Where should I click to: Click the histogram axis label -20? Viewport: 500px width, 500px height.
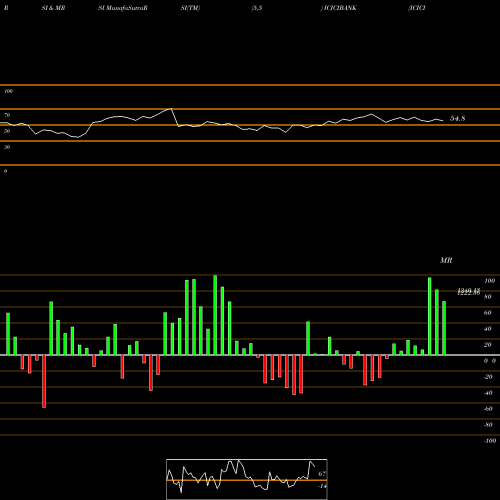(488, 377)
